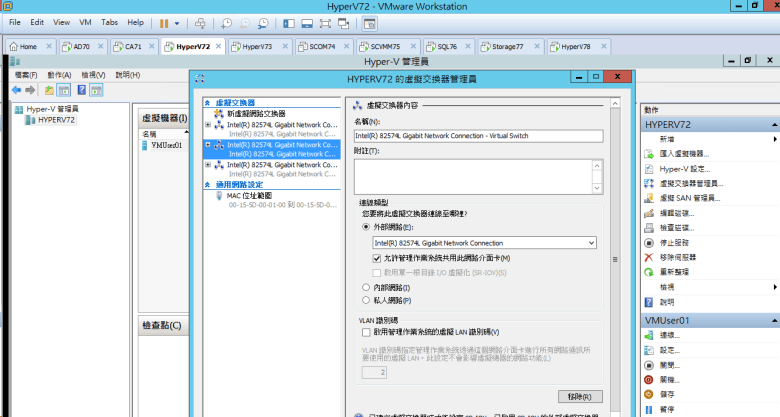Screen dimensions: 780x417
Task: Click the blue help icon in Hyper-V toolbar
Action: pyautogui.click(x=81, y=90)
